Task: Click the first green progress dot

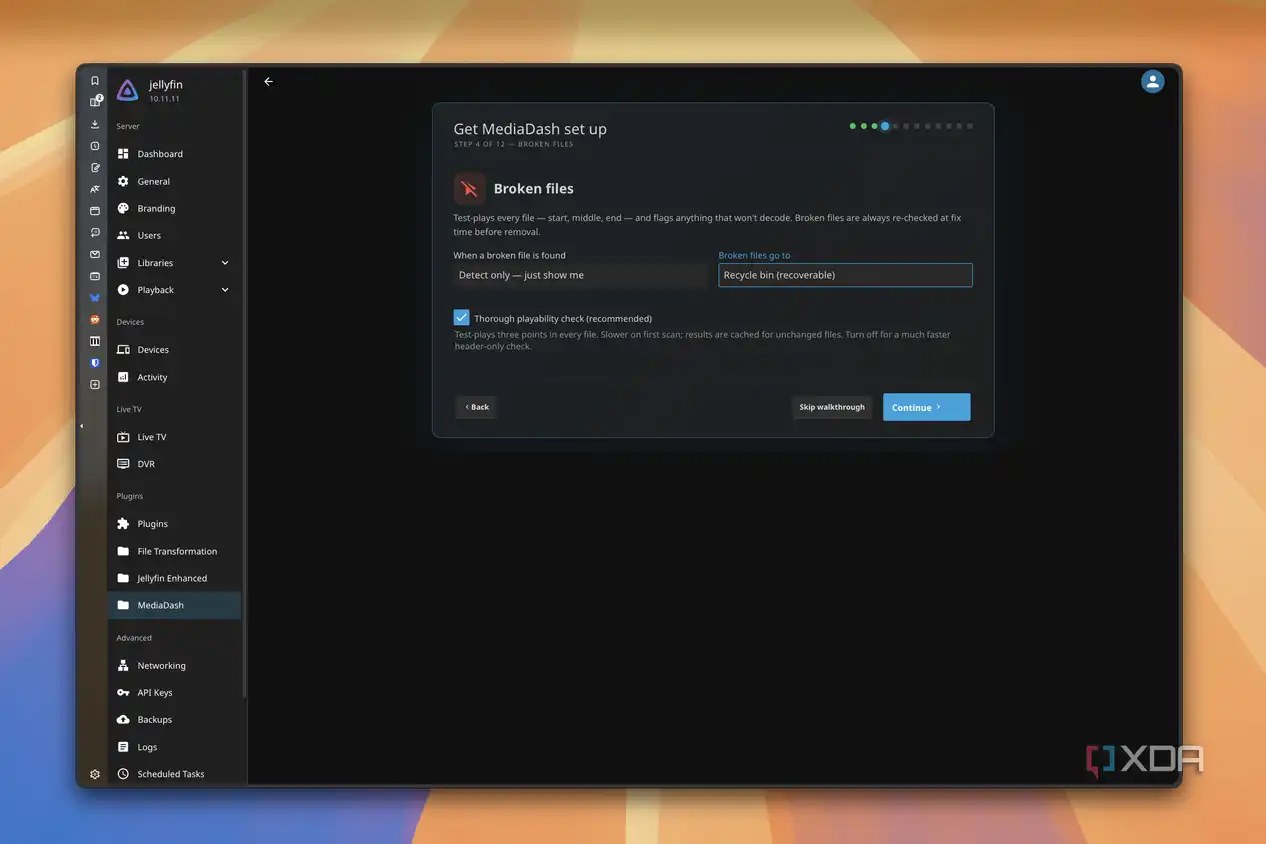Action: pos(853,126)
